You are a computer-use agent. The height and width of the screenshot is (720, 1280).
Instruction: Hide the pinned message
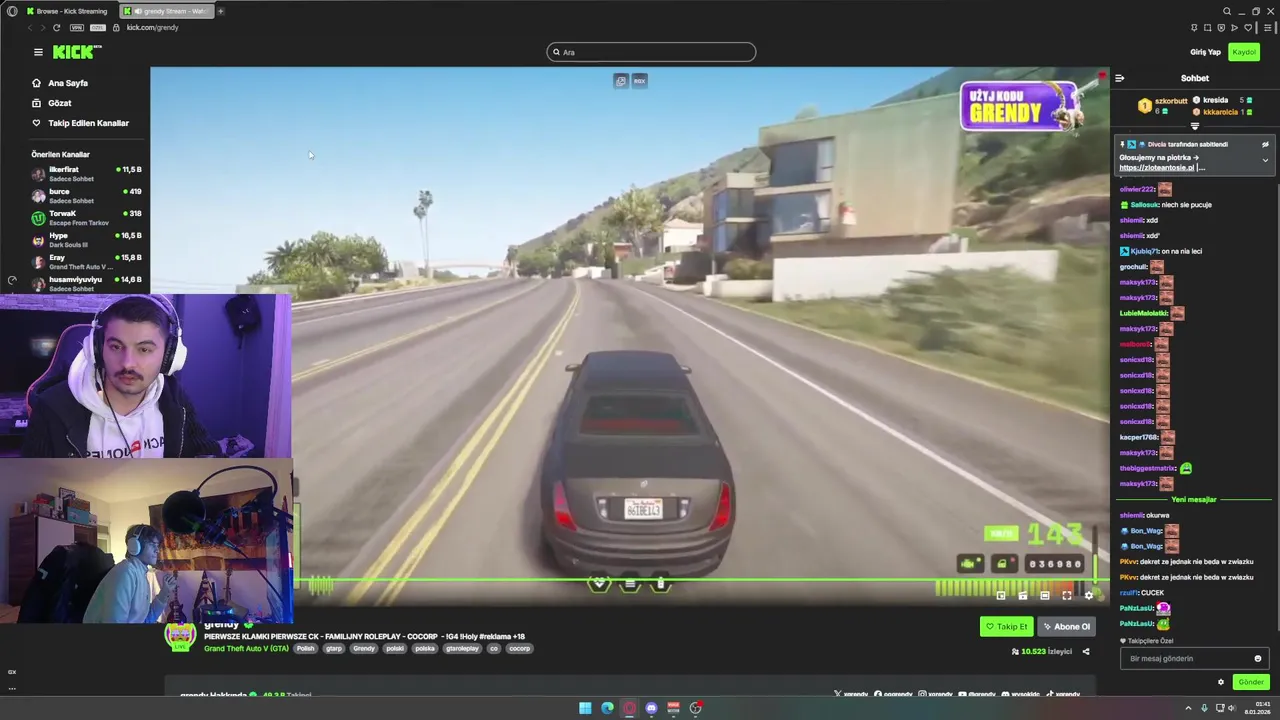[1265, 144]
